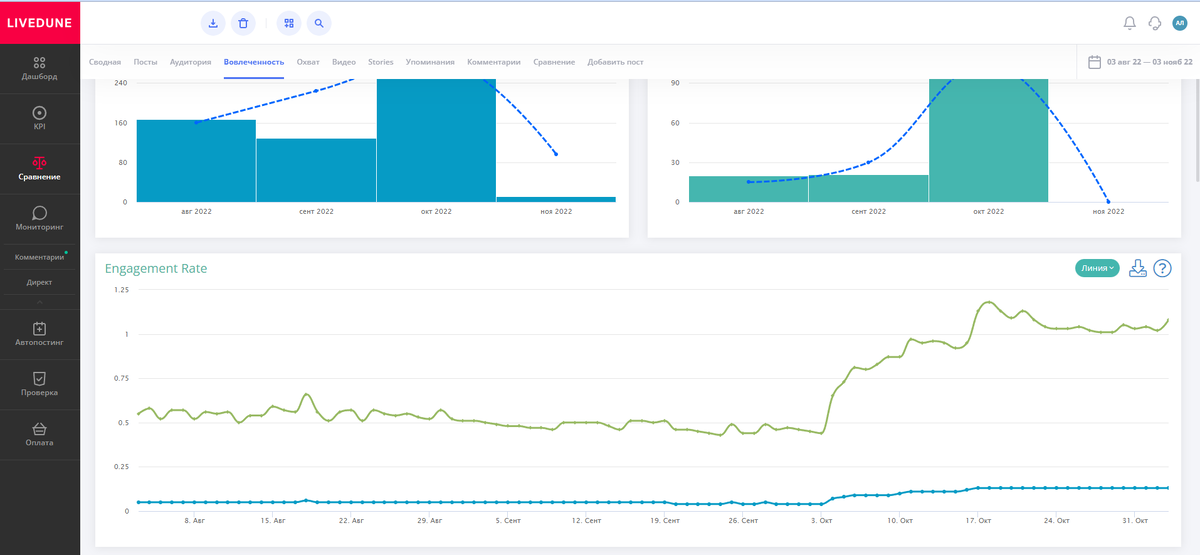Open the user avatar menu

1180,23
